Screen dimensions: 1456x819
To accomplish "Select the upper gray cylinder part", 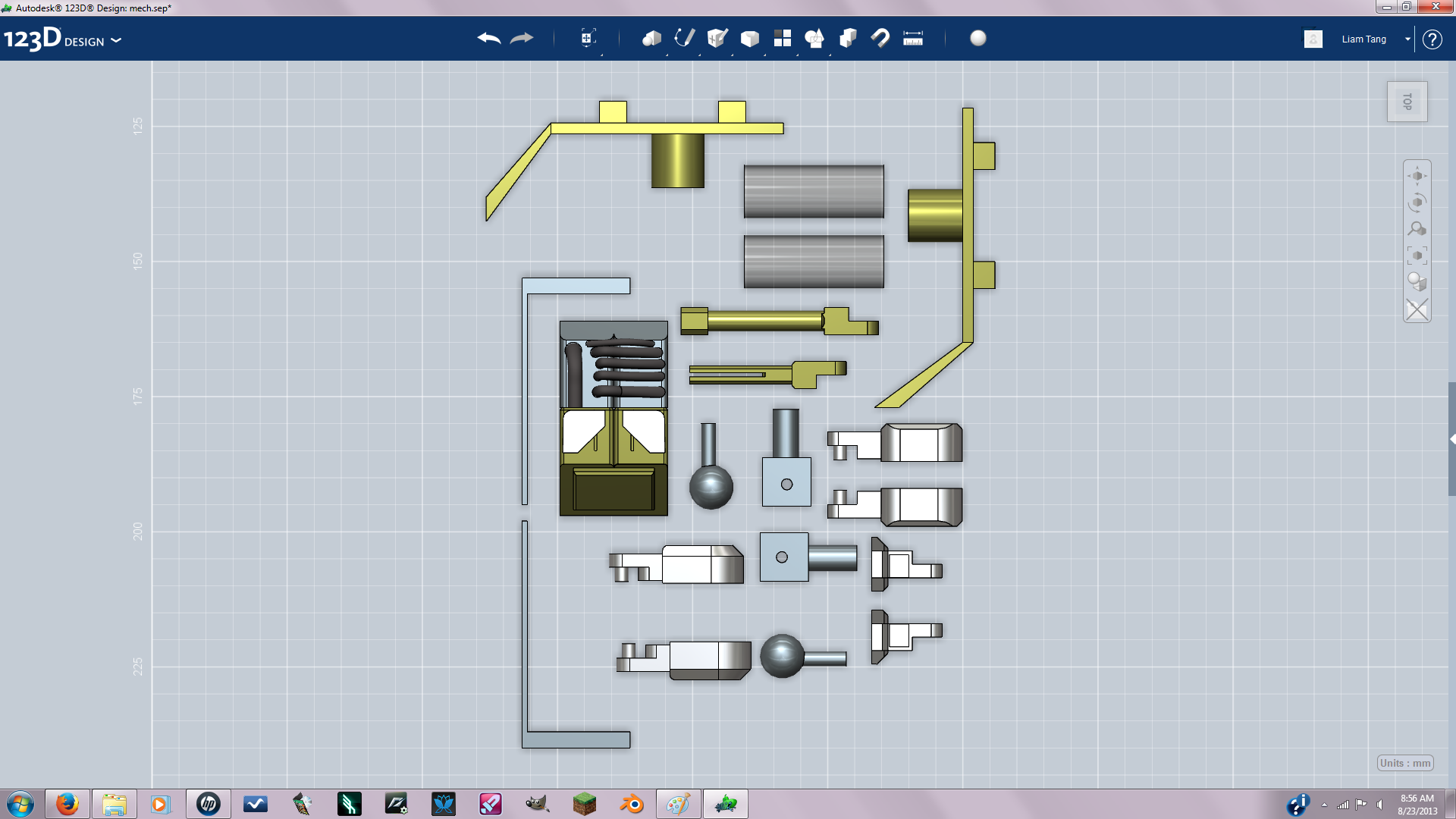I will (814, 191).
